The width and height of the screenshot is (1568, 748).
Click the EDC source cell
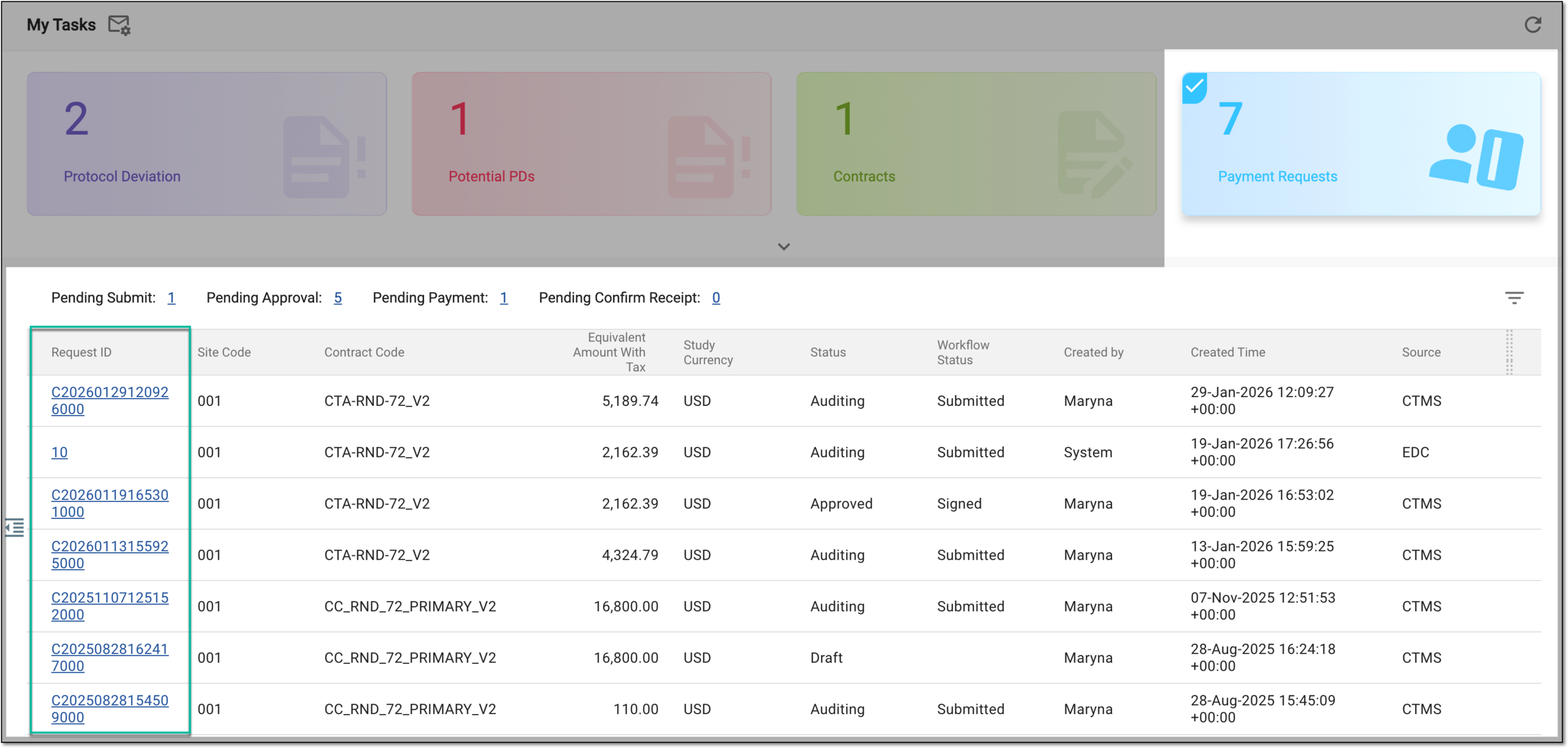coord(1415,452)
